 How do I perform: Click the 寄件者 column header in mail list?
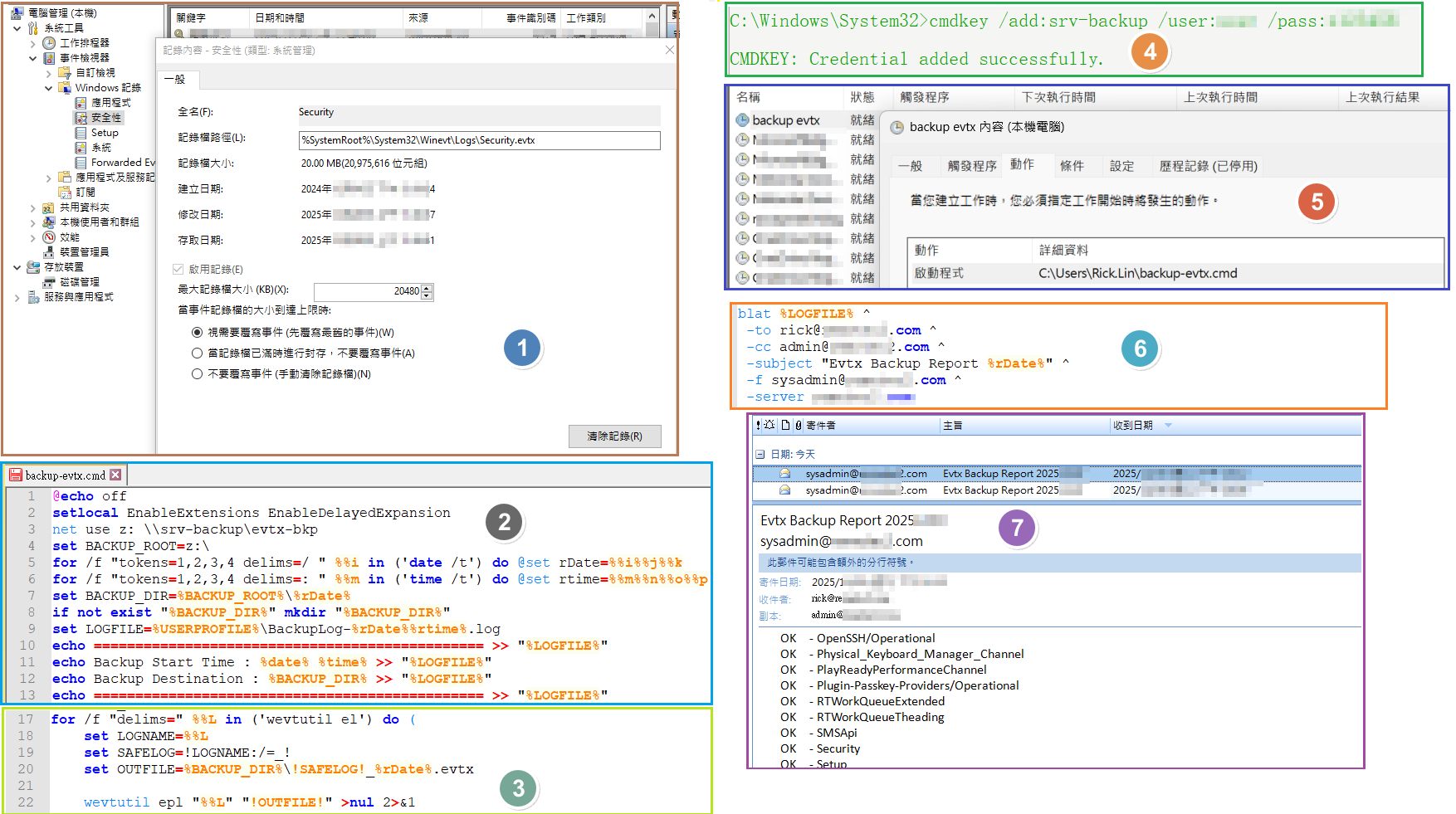coord(820,425)
